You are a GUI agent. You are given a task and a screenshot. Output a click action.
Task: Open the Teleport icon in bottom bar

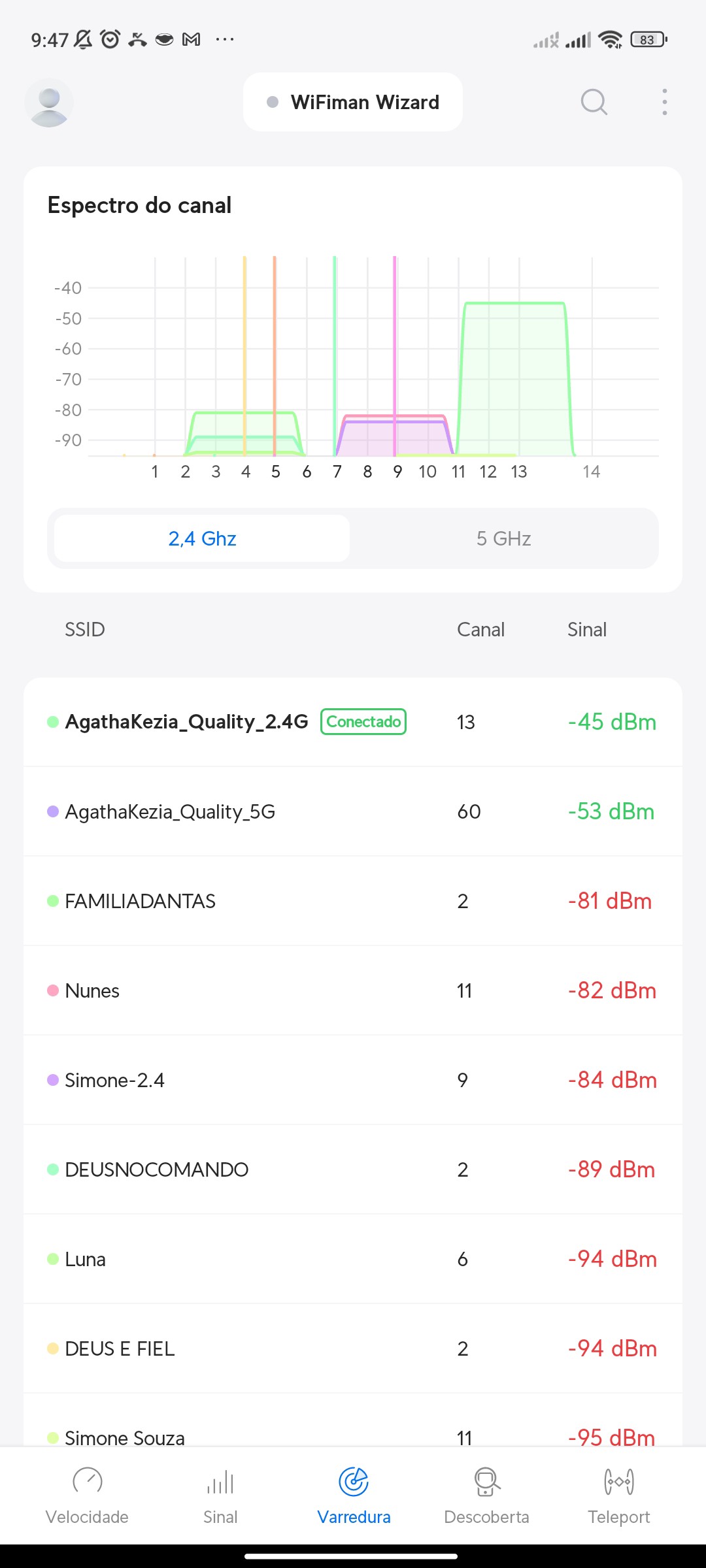pyautogui.click(x=618, y=1481)
